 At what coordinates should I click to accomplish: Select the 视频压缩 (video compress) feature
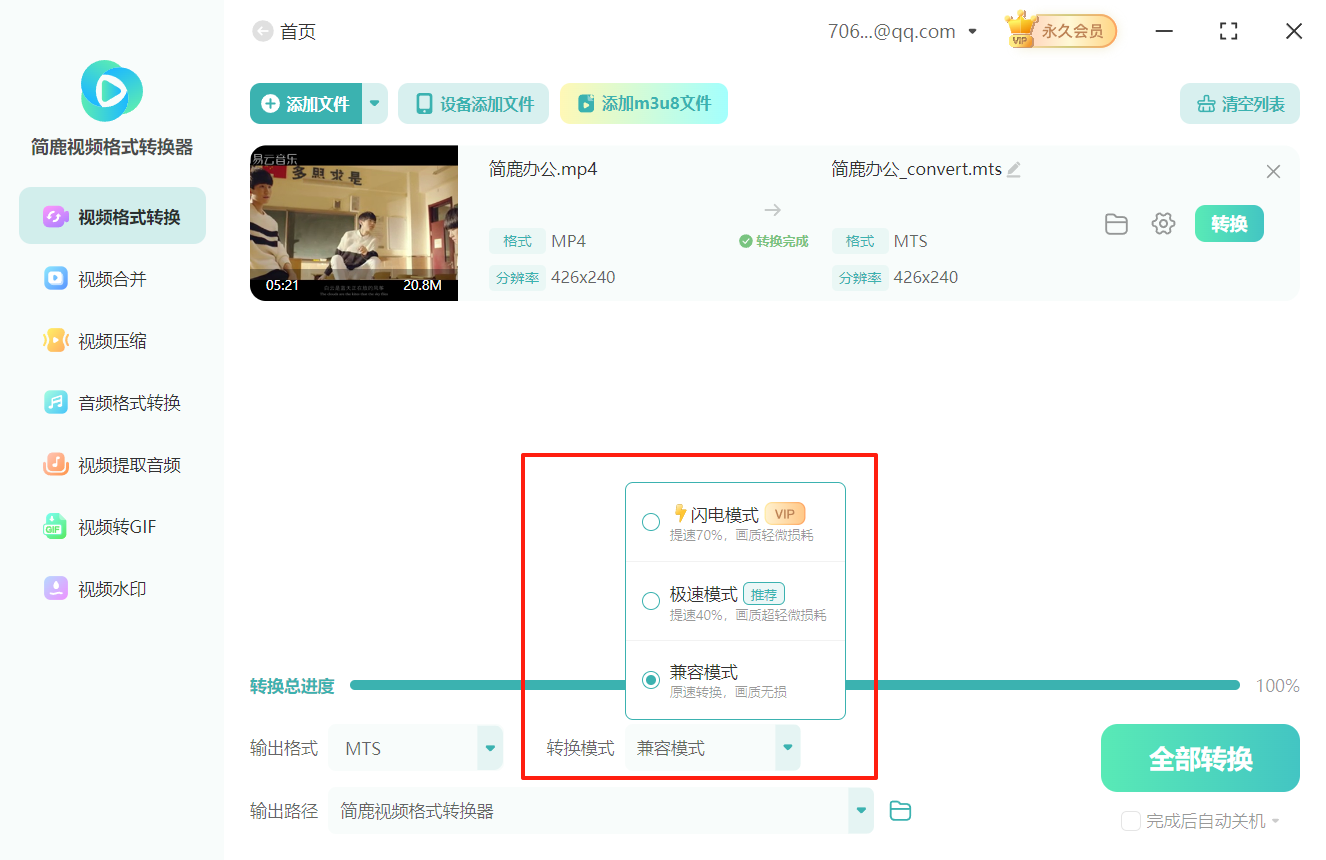(111, 340)
